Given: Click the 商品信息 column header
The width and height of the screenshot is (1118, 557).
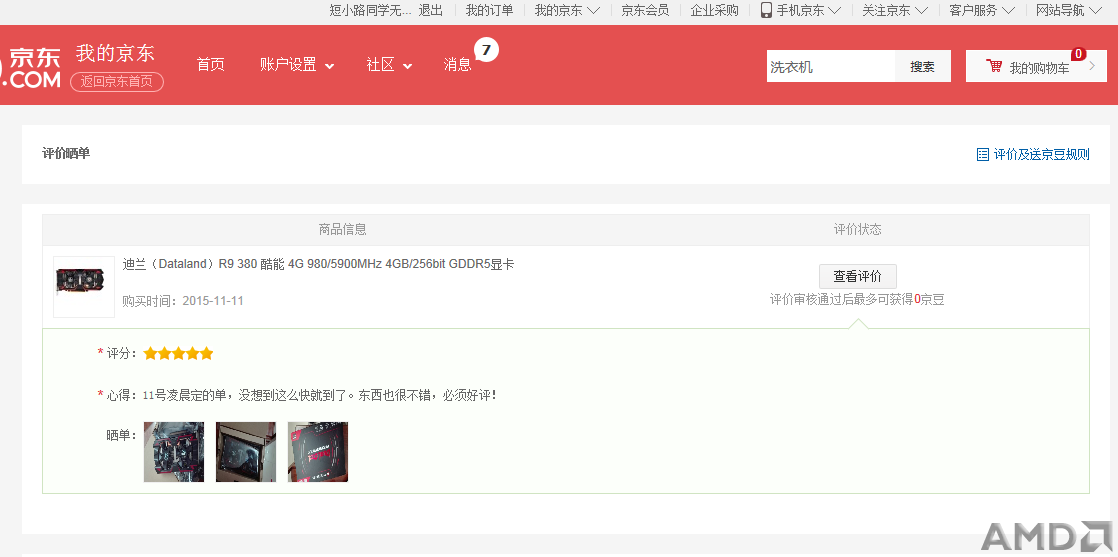Looking at the screenshot, I should 343,230.
